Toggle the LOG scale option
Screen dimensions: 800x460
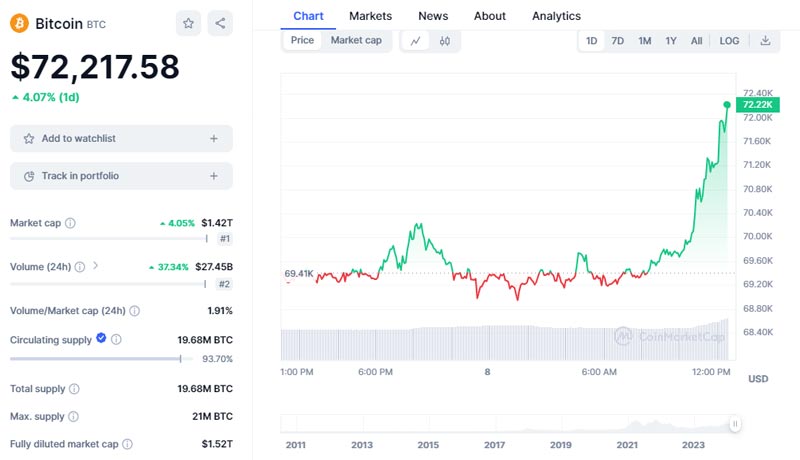pyautogui.click(x=729, y=41)
